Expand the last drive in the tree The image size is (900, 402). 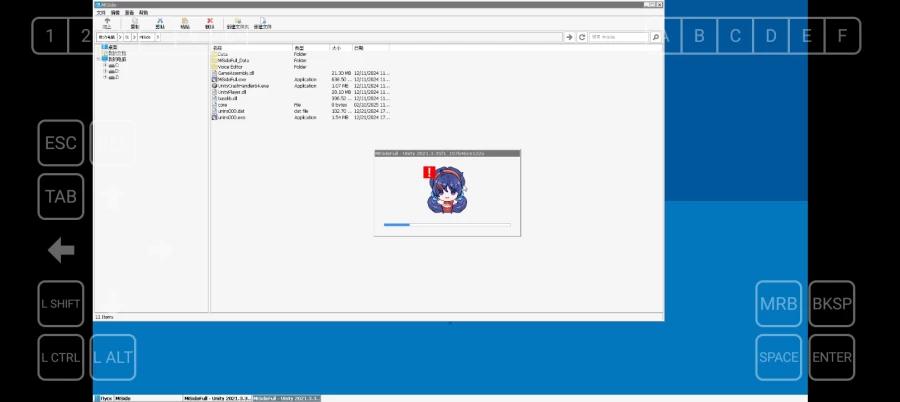105,77
